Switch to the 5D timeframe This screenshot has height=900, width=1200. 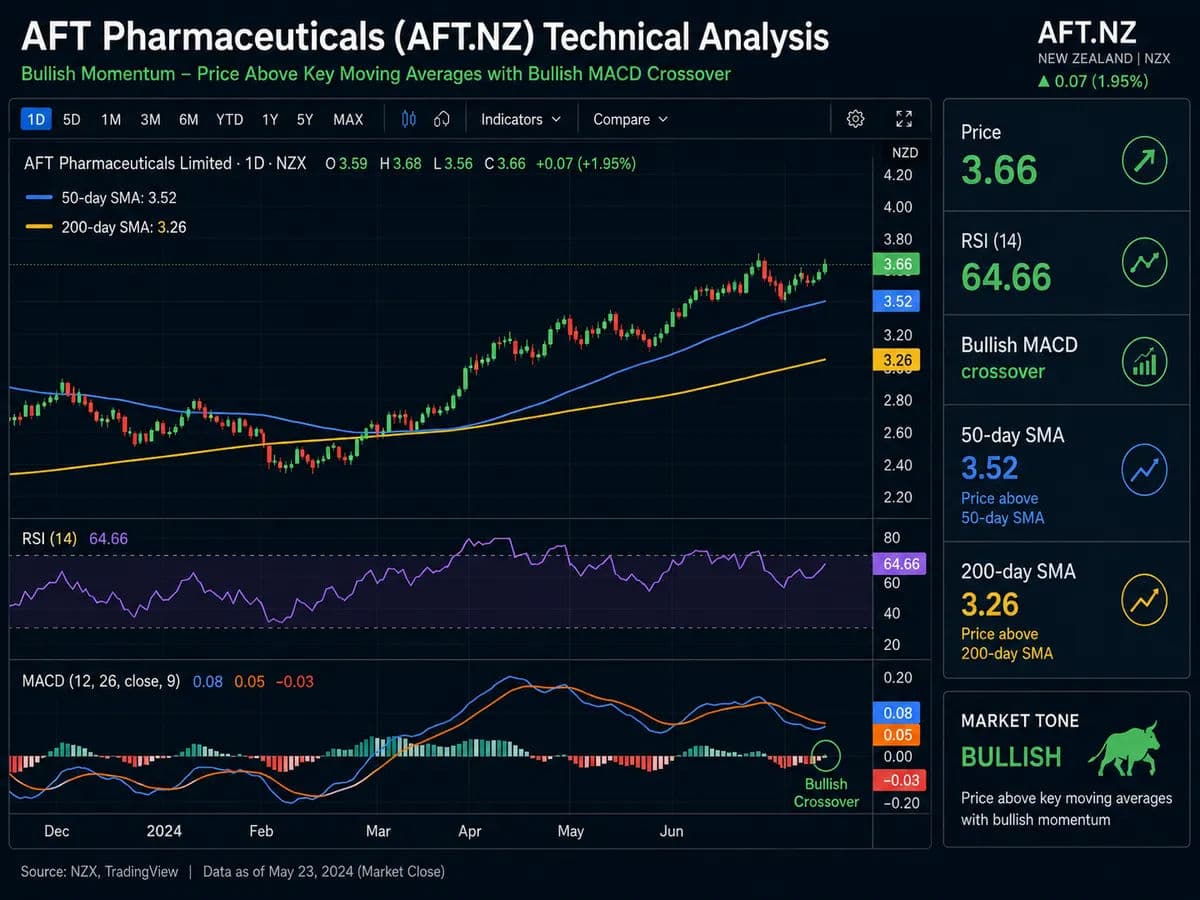tap(72, 119)
